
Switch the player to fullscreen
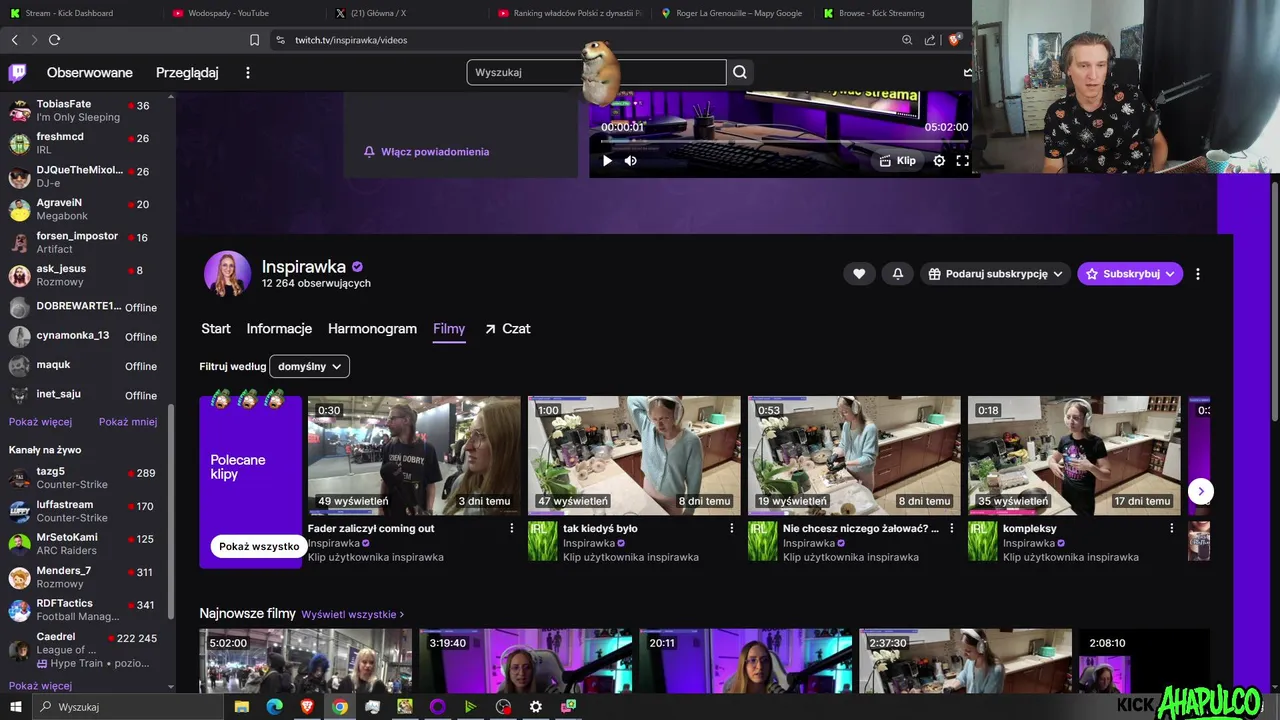[962, 160]
